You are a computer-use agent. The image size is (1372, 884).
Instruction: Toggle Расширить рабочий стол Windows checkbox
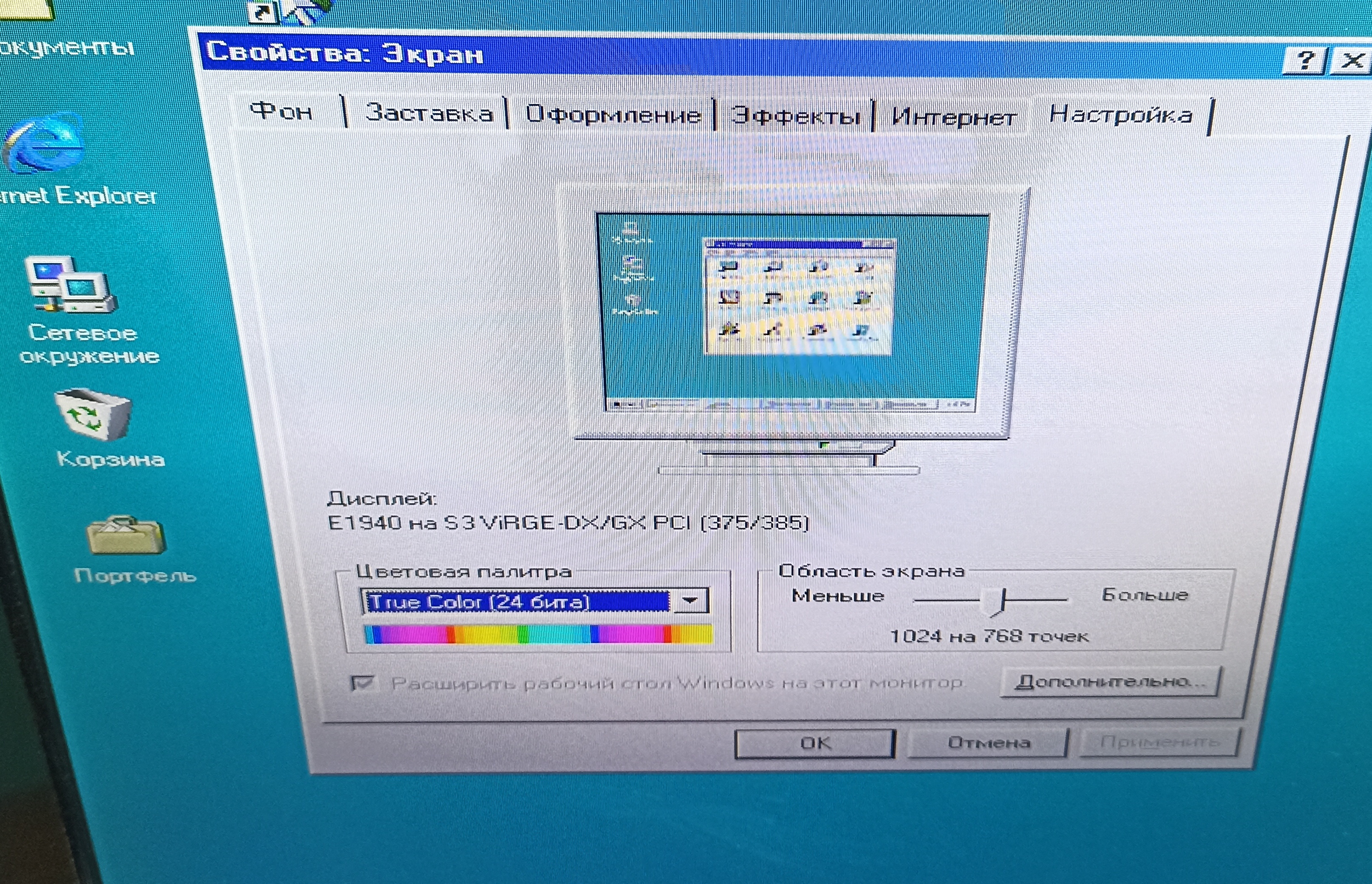pos(363,683)
